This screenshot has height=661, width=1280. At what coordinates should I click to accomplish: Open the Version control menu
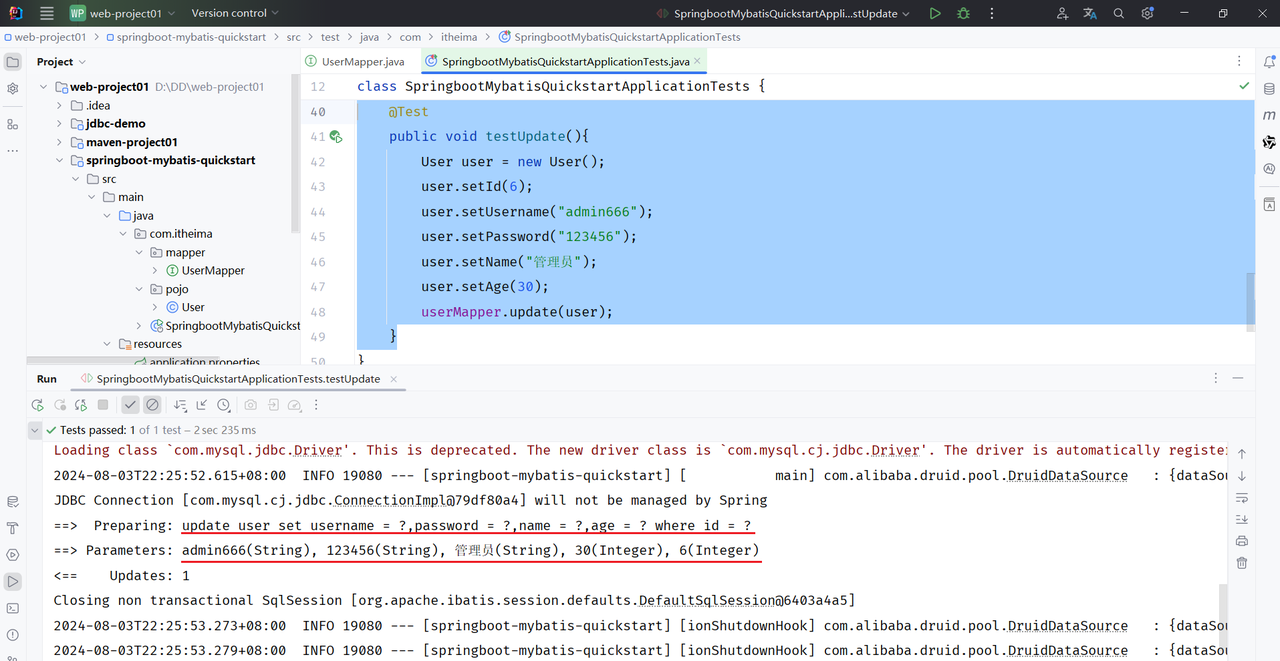click(x=235, y=14)
